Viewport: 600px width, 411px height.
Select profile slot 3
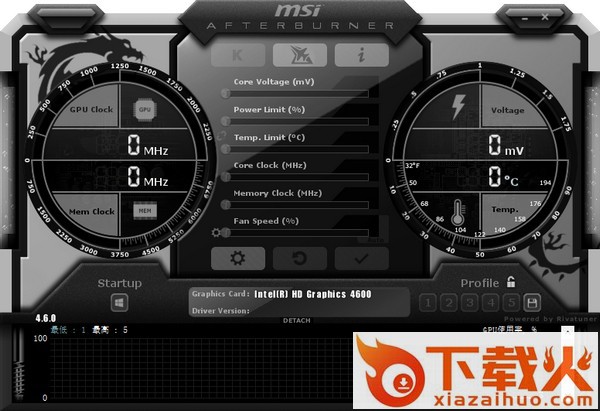(x=469, y=303)
